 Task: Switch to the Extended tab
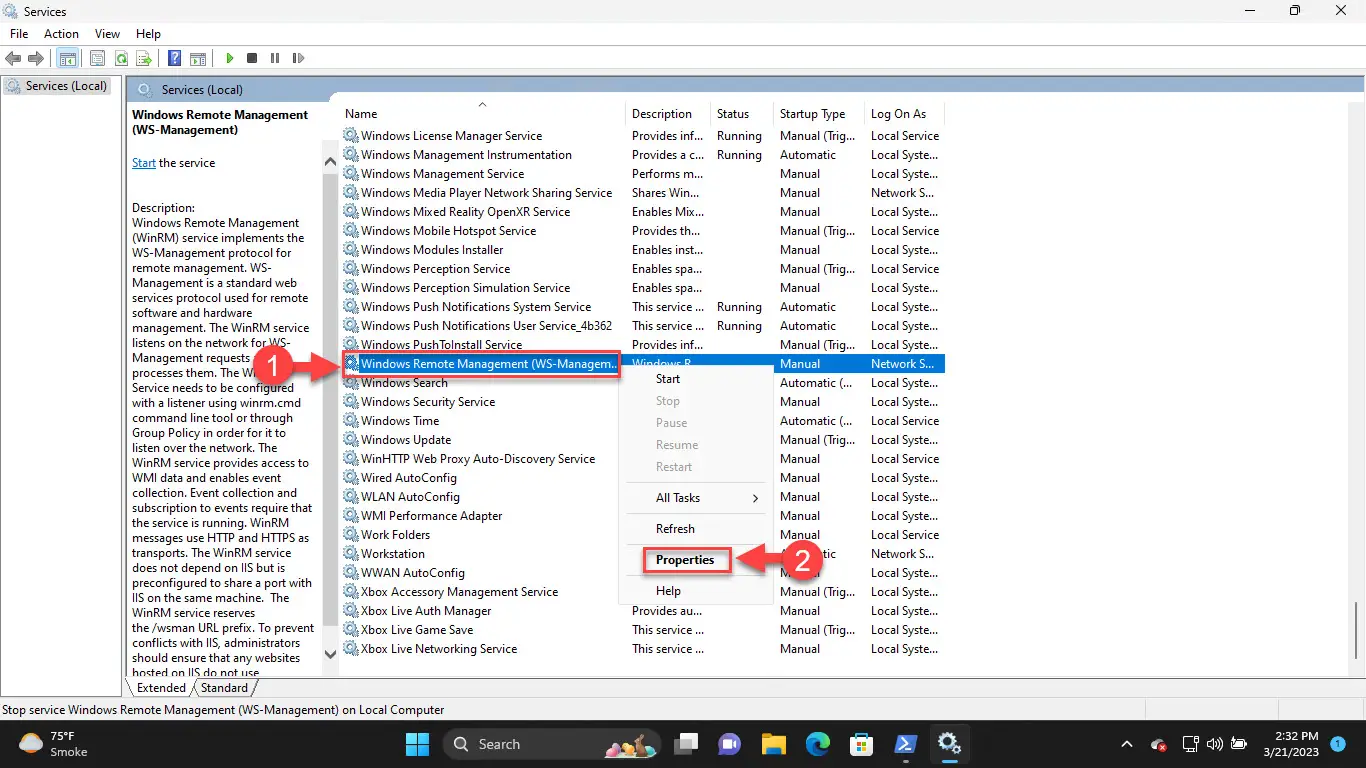161,688
